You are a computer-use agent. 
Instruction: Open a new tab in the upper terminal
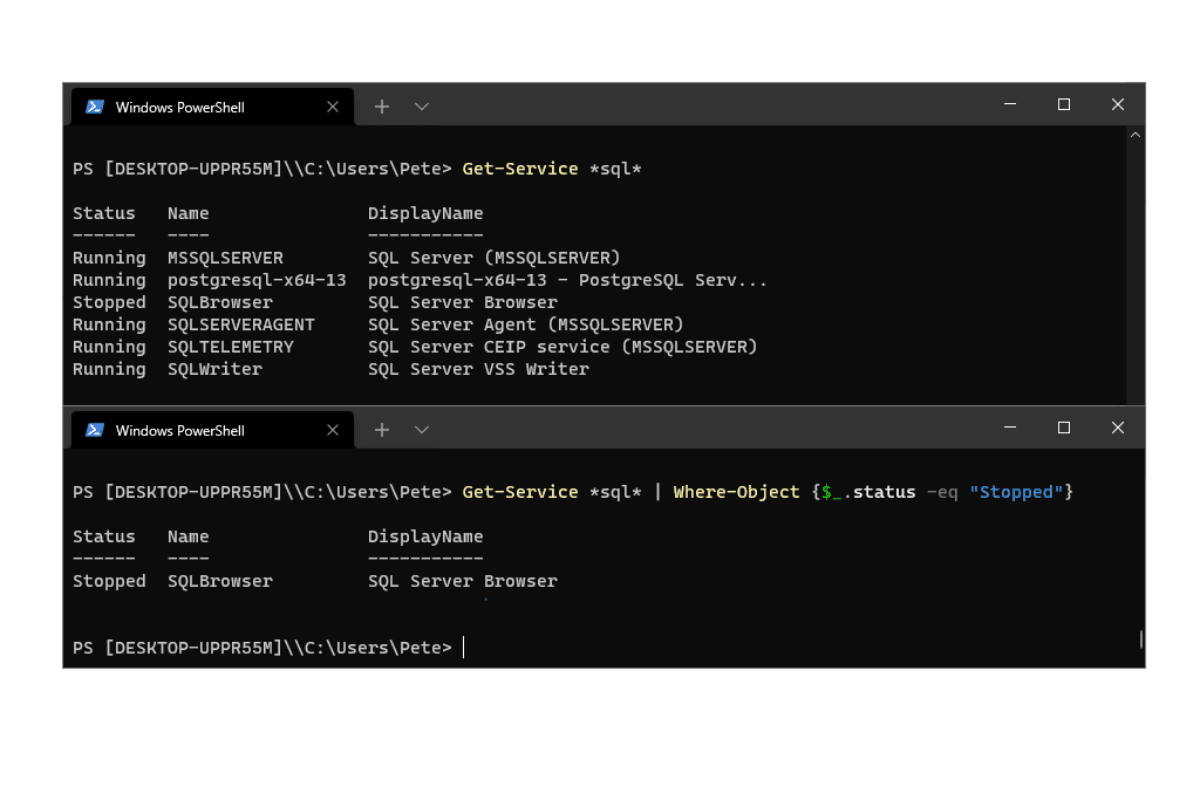click(x=381, y=107)
